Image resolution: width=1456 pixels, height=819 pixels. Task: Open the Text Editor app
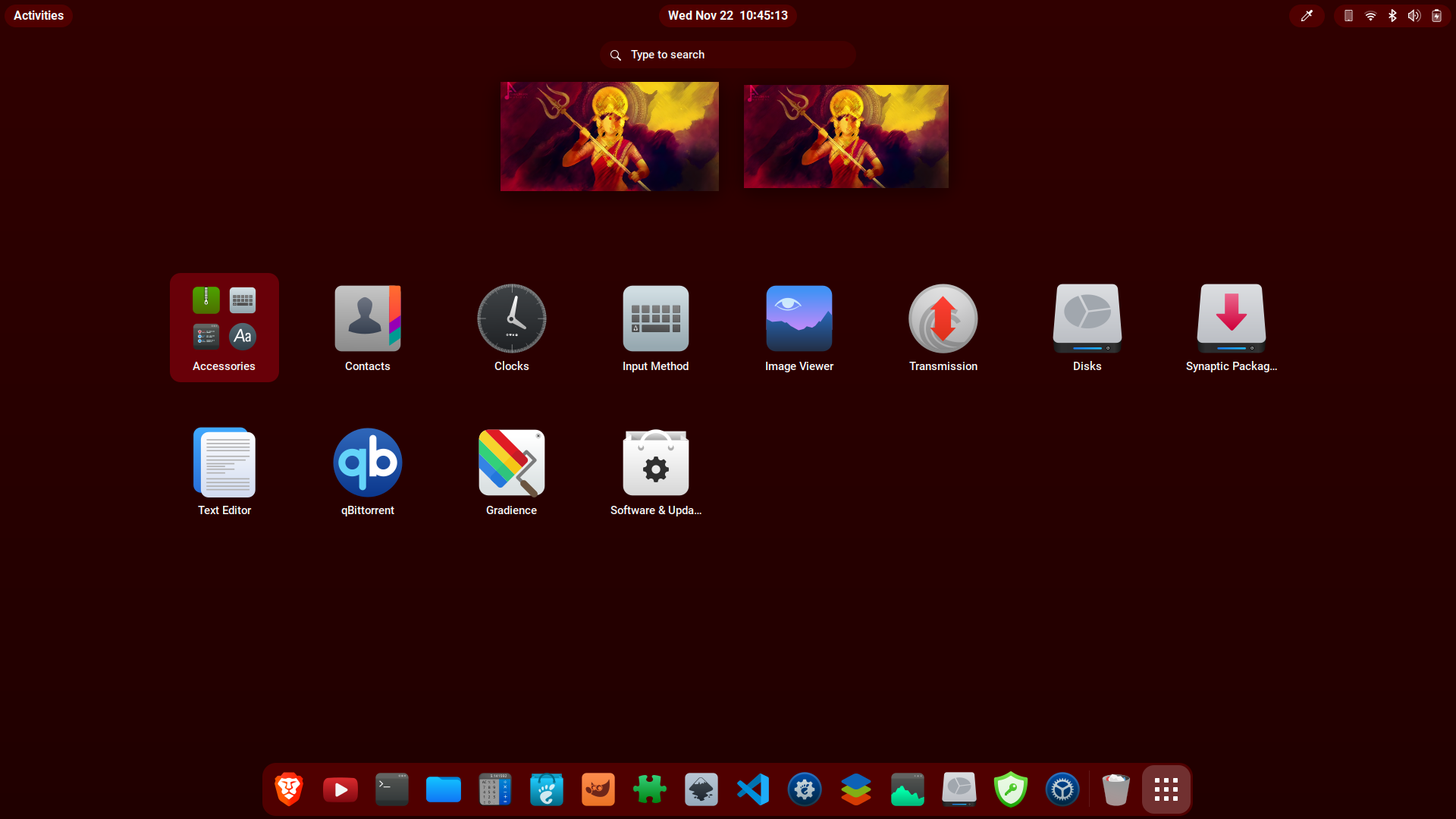pos(224,472)
